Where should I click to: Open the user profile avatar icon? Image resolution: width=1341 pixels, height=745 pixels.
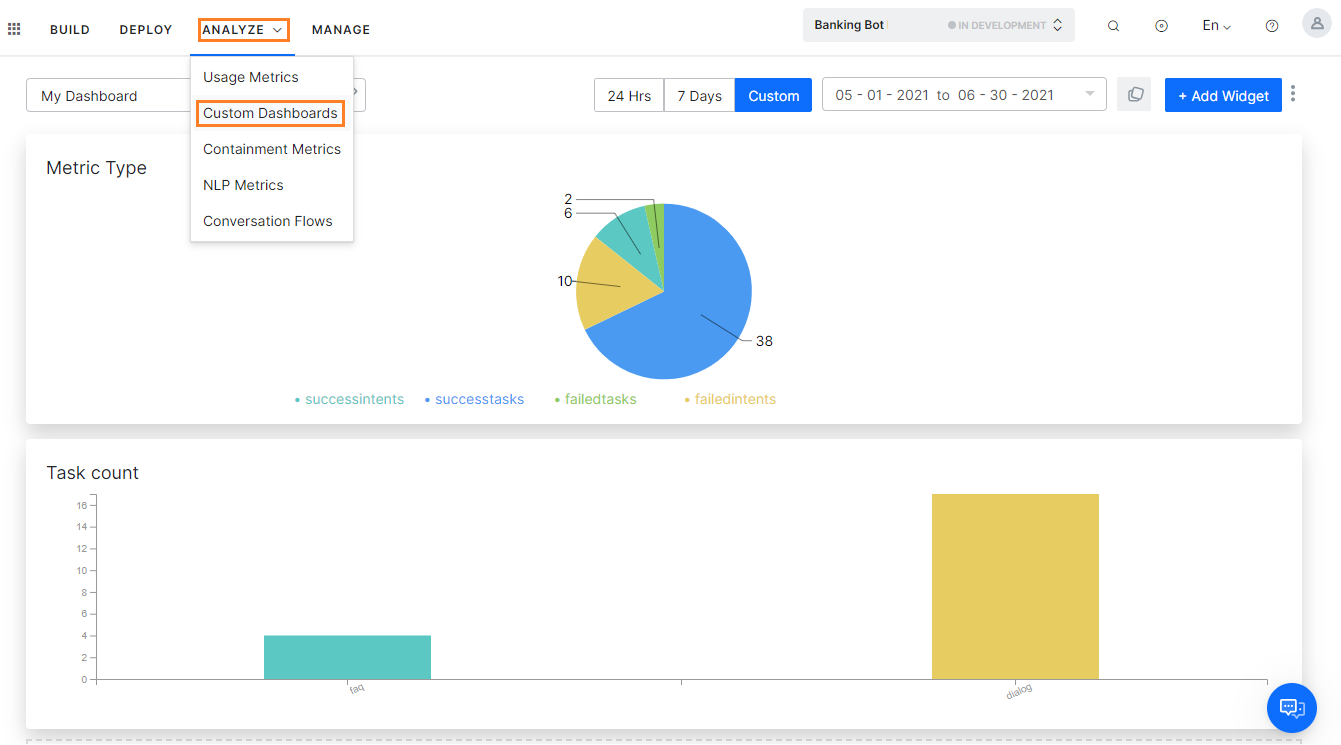(1316, 23)
